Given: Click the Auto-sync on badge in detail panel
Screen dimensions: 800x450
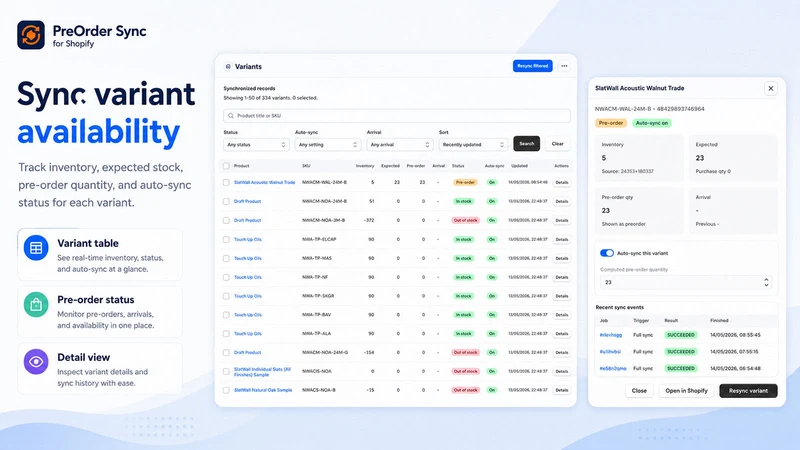Looking at the screenshot, I should (652, 123).
